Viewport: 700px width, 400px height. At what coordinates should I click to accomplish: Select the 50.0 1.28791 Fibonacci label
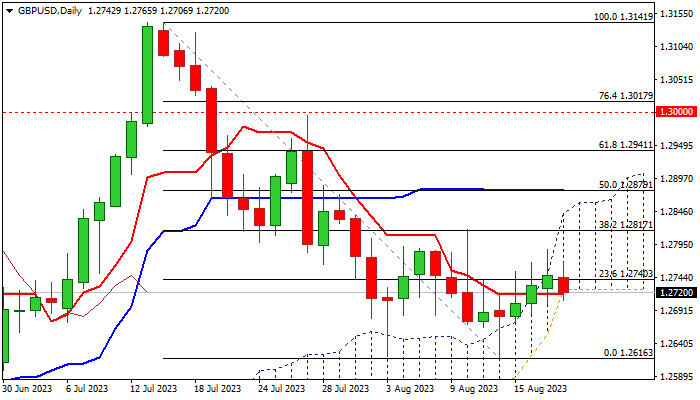tap(625, 184)
